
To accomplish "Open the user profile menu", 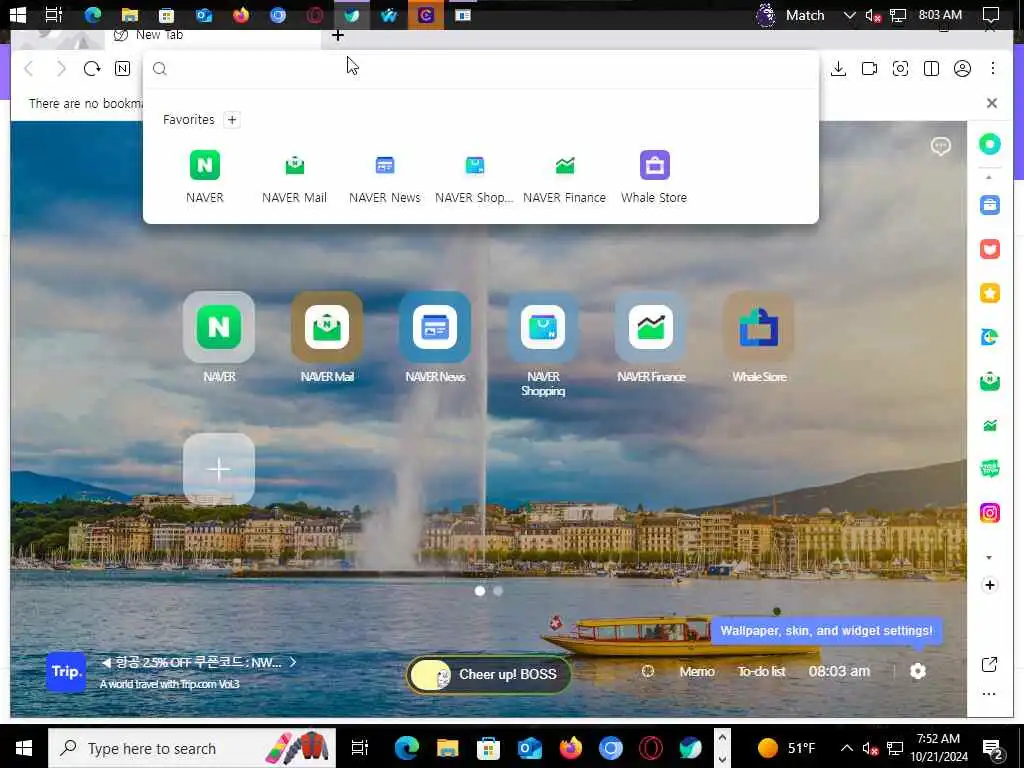I will coord(962,69).
